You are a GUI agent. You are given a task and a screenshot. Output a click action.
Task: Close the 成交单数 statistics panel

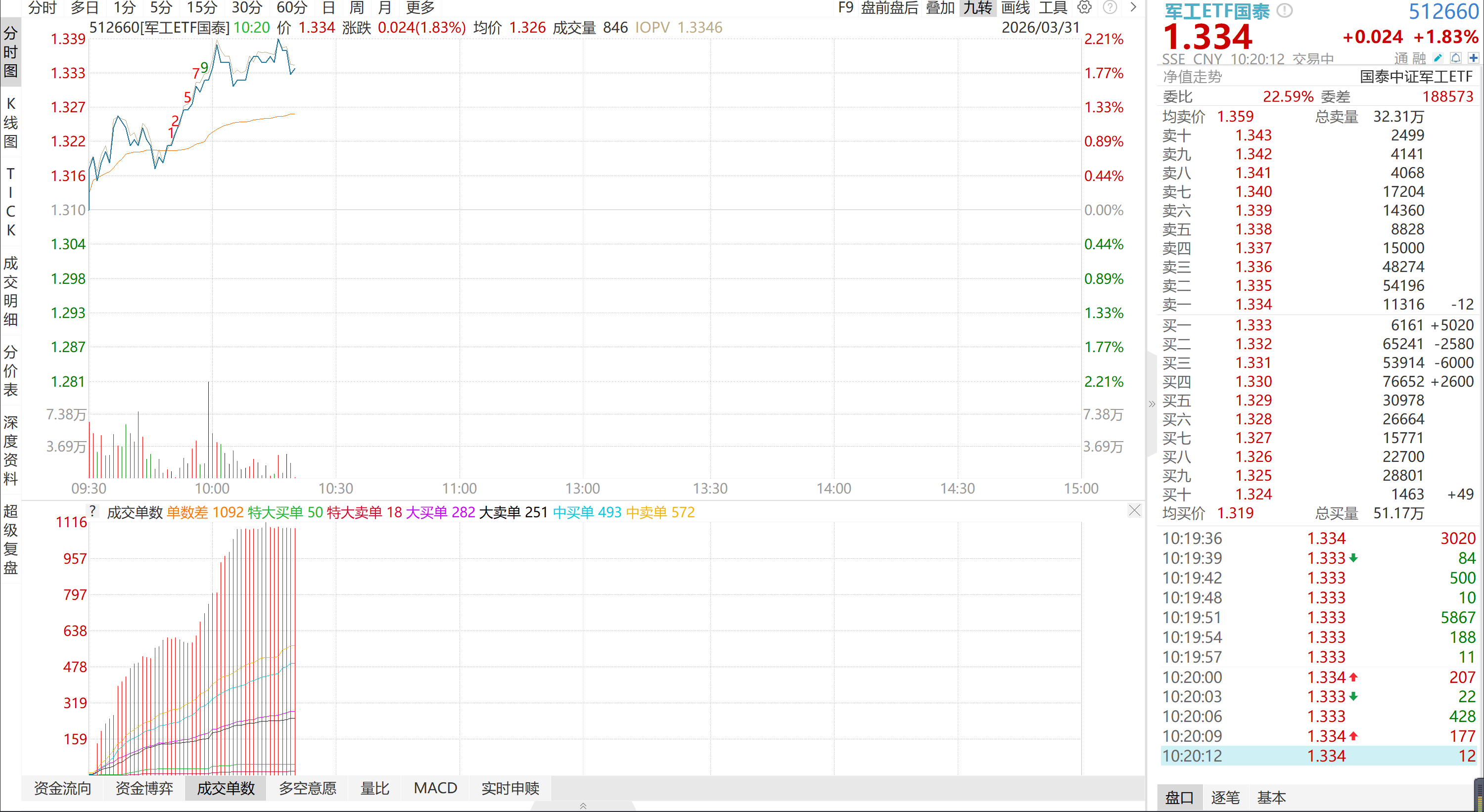pos(1134,510)
